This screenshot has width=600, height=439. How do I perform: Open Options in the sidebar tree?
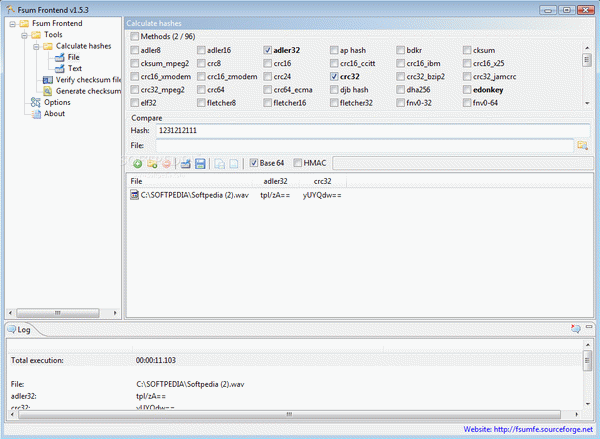click(x=56, y=102)
